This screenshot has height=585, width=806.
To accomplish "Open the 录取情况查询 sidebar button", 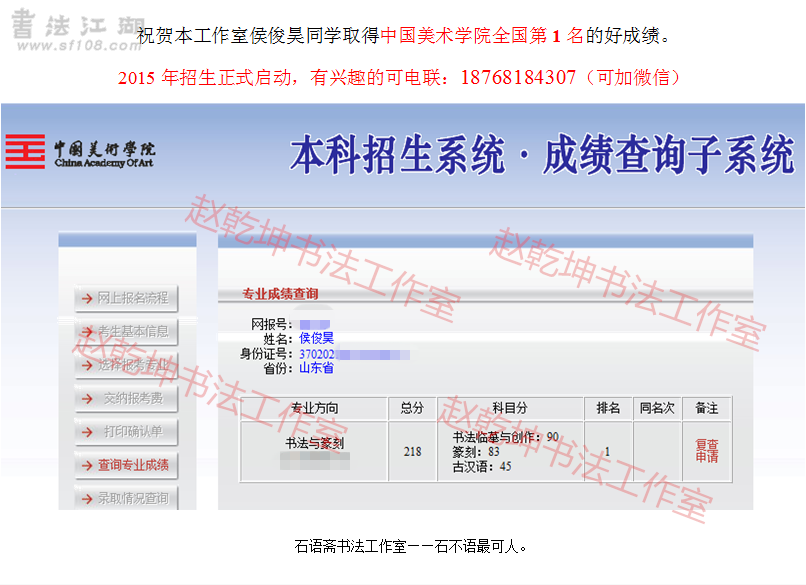I will [126, 498].
